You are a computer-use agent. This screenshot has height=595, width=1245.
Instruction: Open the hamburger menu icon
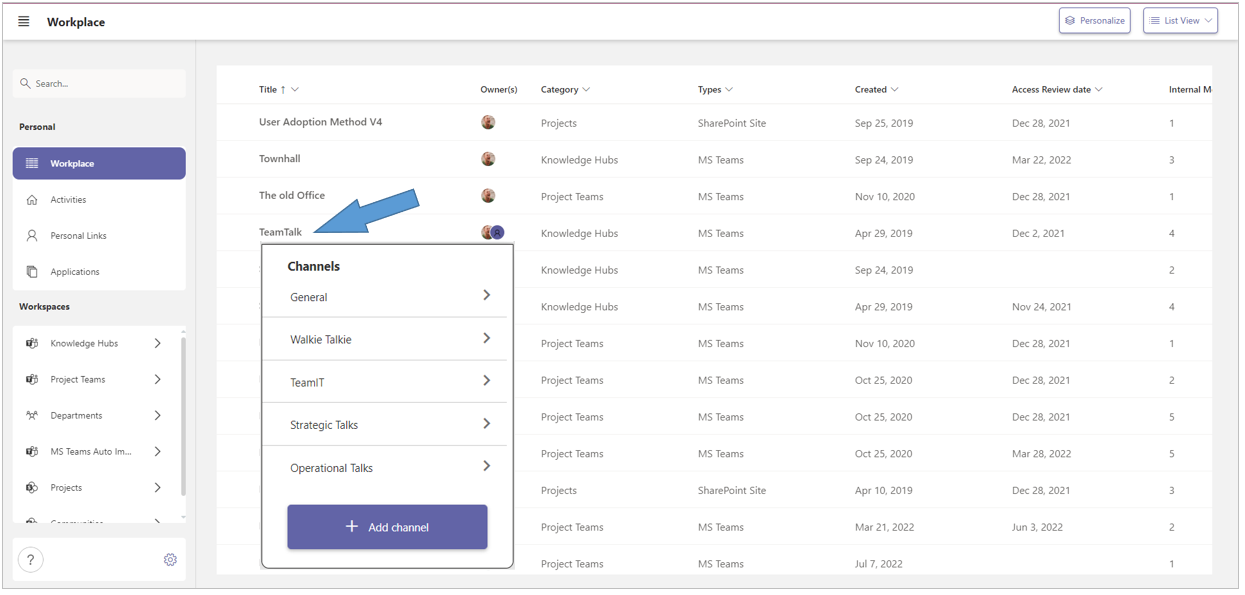pos(24,22)
